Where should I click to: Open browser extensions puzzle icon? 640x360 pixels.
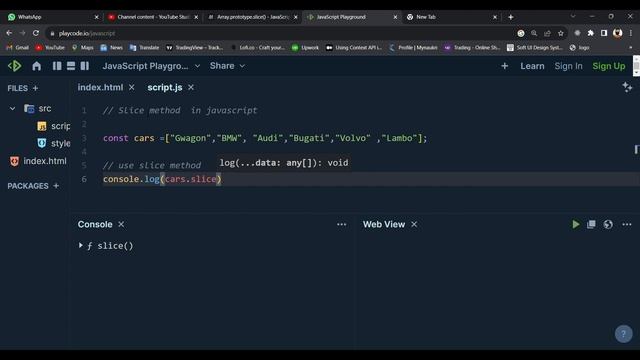pos(590,33)
